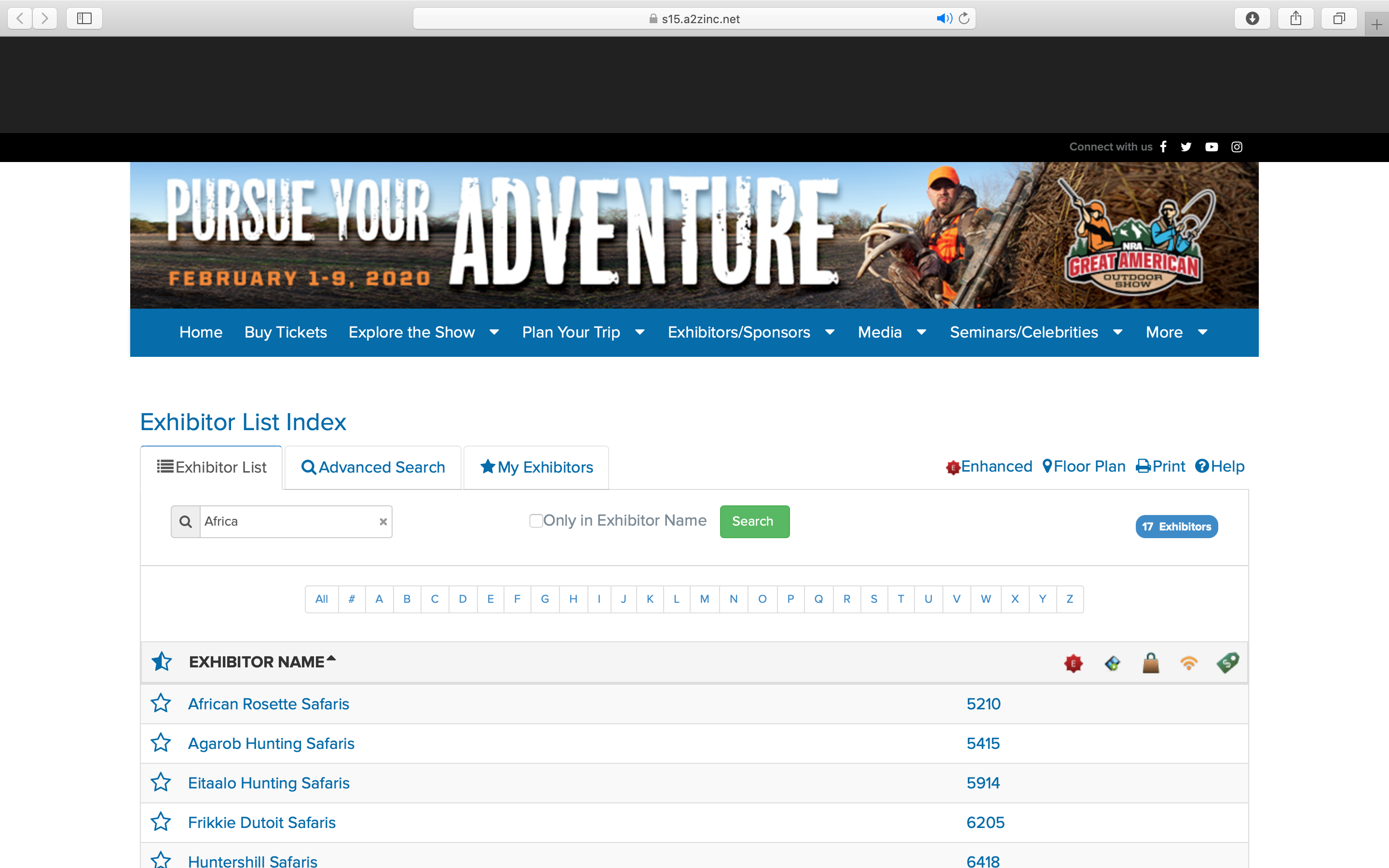Filter exhibitors by letter A
The height and width of the screenshot is (868, 1389).
pos(380,599)
